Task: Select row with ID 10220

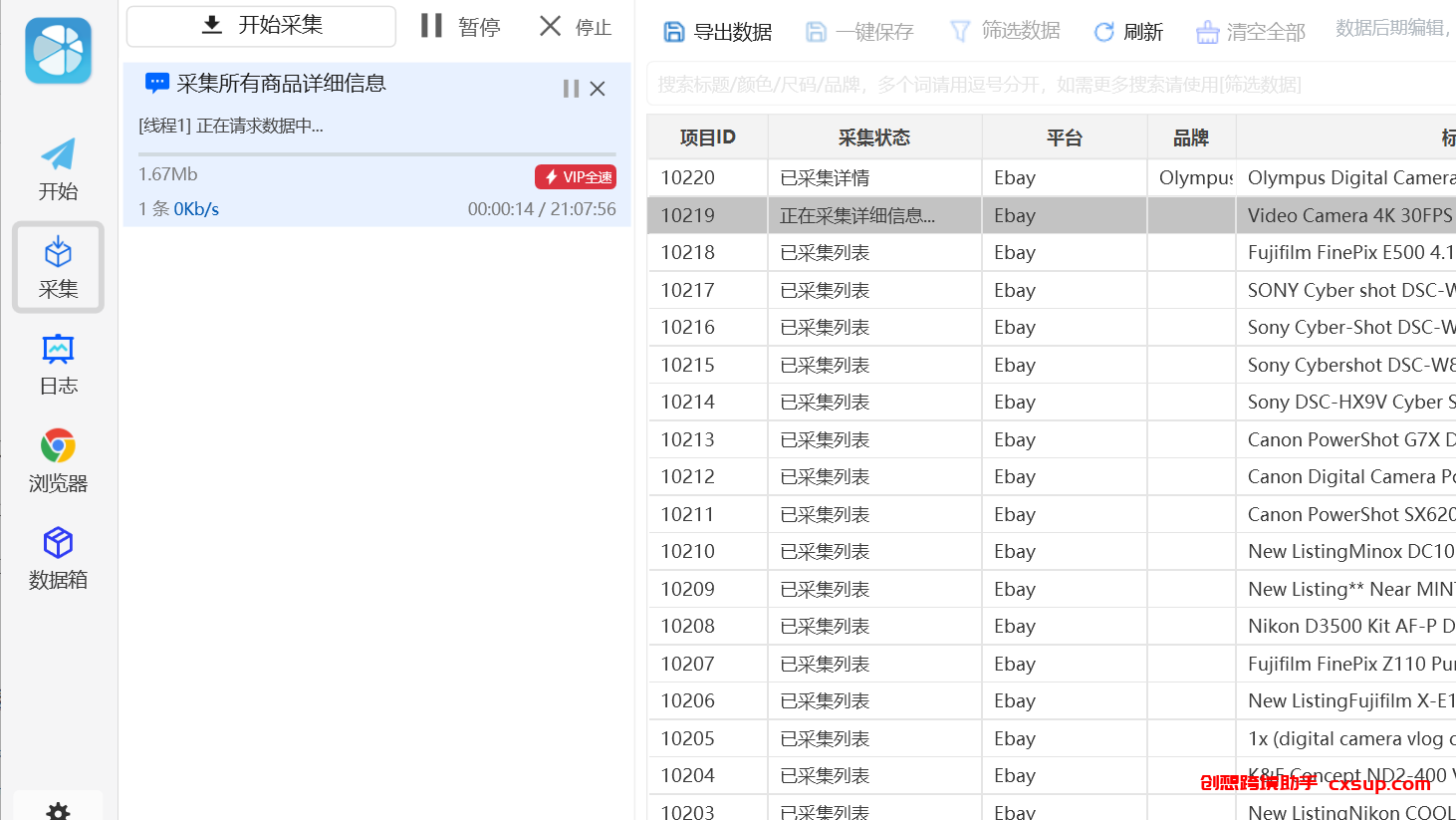Action: pos(688,177)
